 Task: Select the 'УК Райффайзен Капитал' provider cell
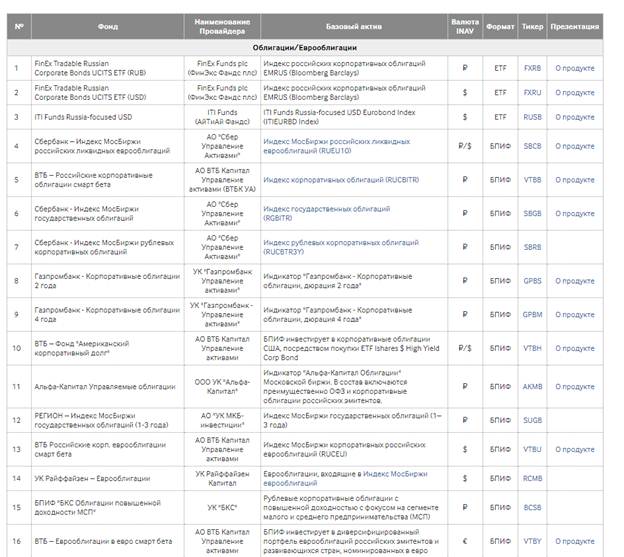point(222,478)
